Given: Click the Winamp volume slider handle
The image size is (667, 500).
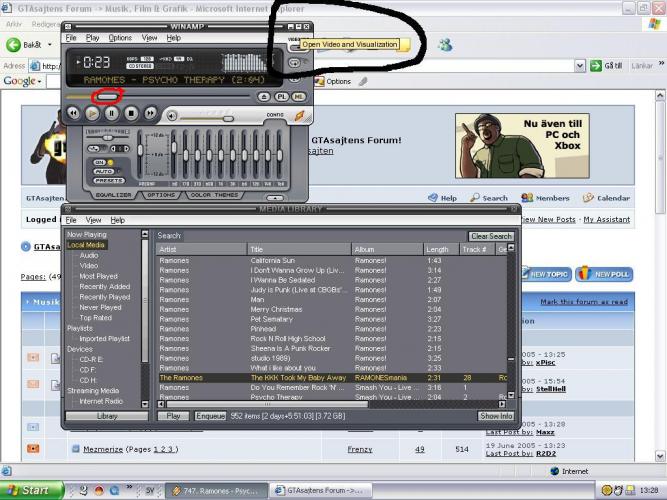Looking at the screenshot, I should tap(228, 117).
